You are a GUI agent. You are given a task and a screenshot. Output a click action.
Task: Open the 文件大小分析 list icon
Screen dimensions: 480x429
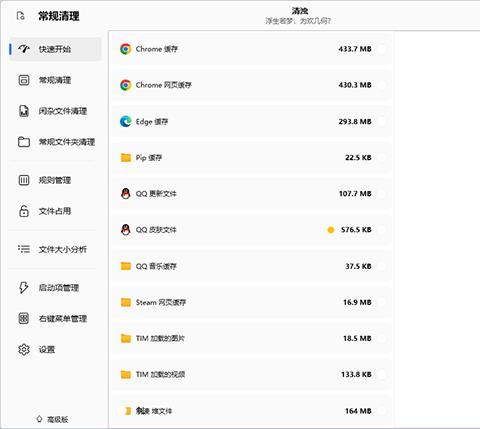click(24, 249)
